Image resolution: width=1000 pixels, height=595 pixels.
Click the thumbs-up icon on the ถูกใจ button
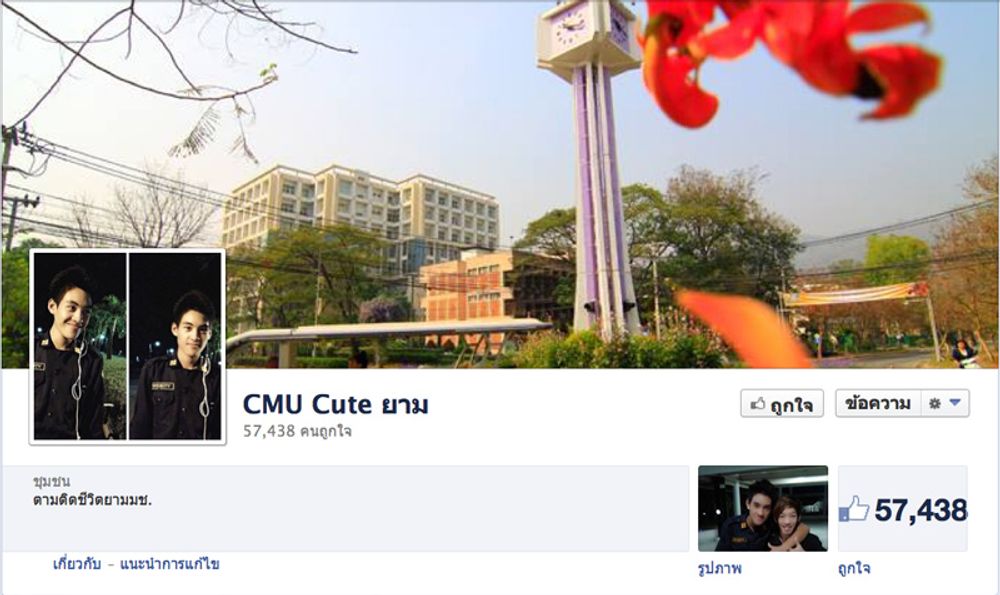pyautogui.click(x=758, y=404)
